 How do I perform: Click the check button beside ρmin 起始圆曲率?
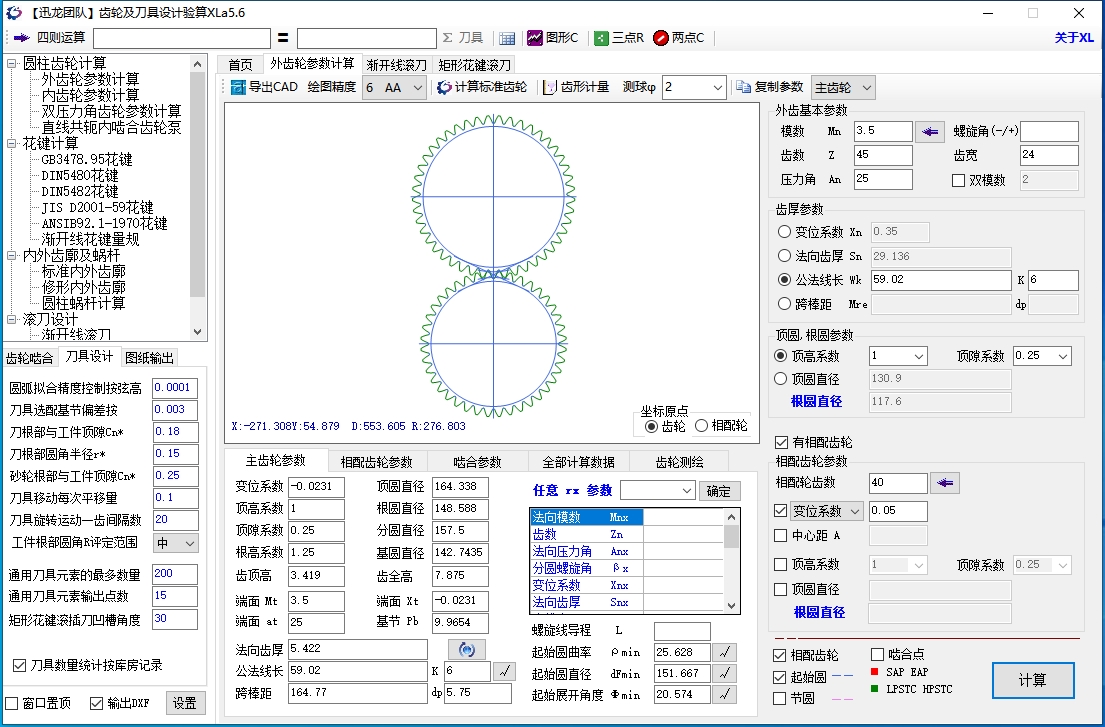pos(724,652)
